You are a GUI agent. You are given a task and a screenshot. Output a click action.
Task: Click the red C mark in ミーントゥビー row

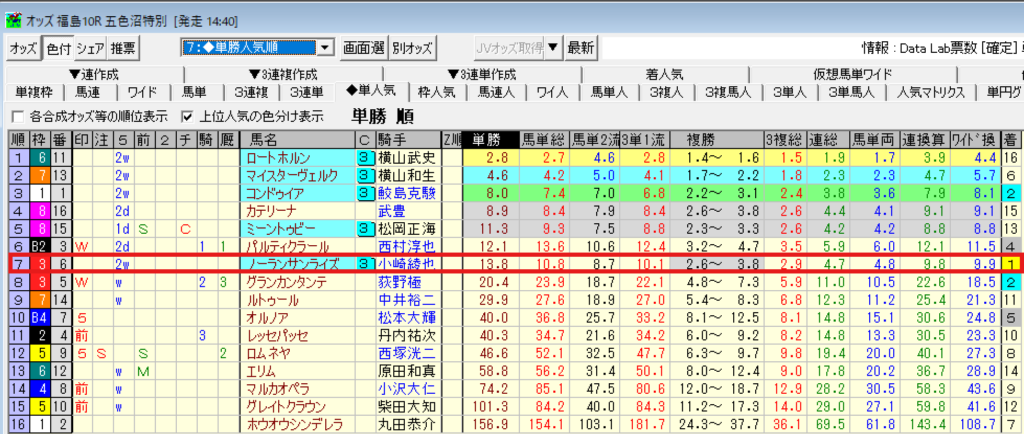185,228
